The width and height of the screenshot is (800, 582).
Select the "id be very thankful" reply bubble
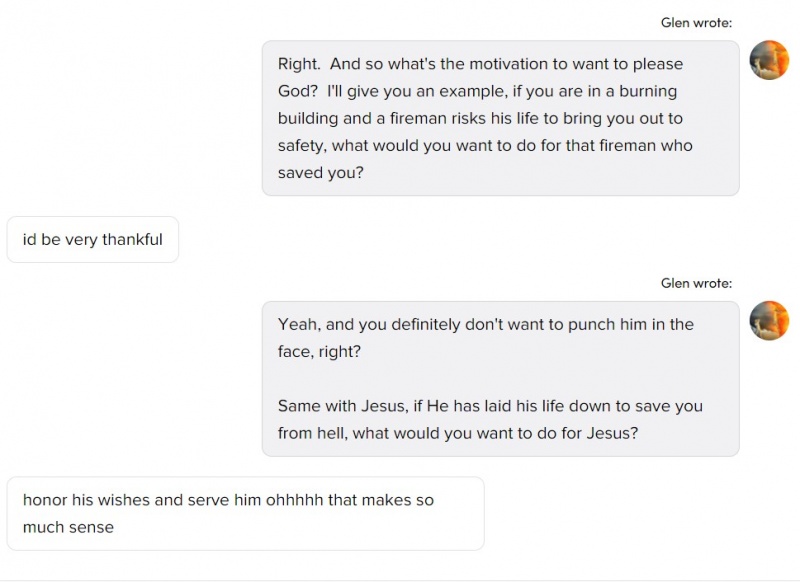pyautogui.click(x=92, y=240)
